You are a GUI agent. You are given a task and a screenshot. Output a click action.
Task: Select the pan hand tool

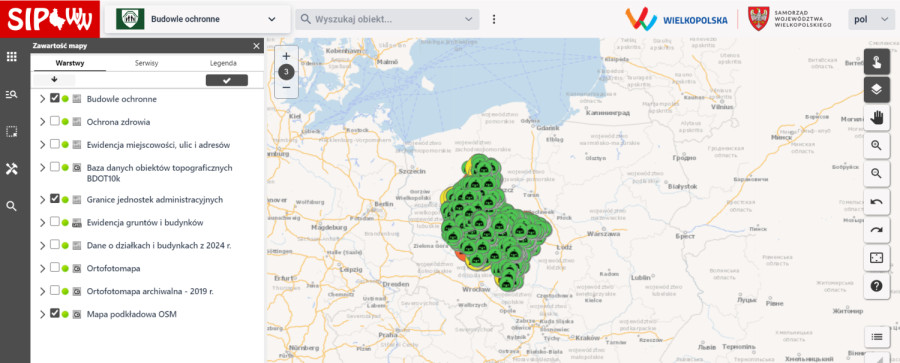click(x=876, y=118)
